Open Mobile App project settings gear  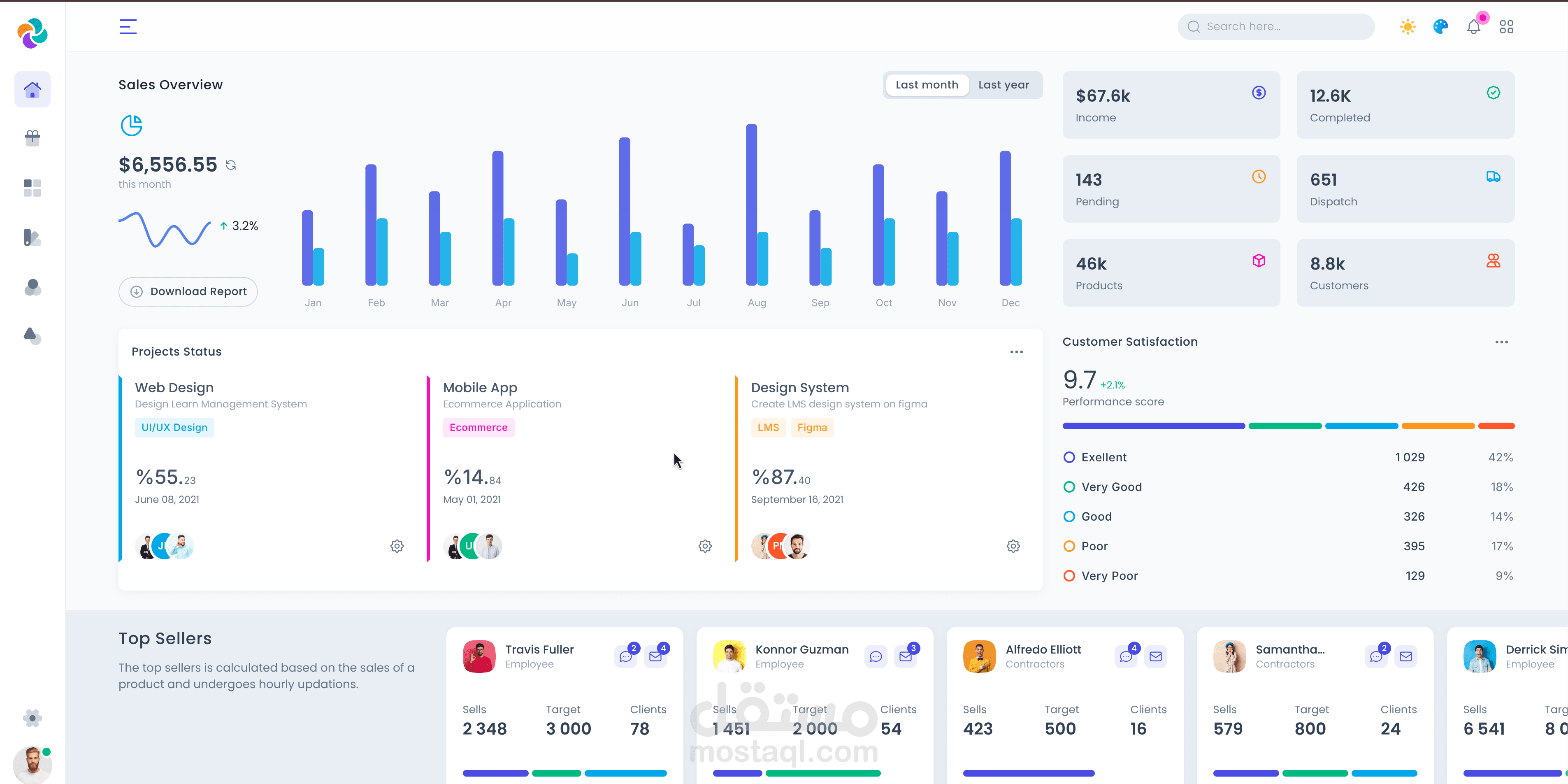point(705,546)
